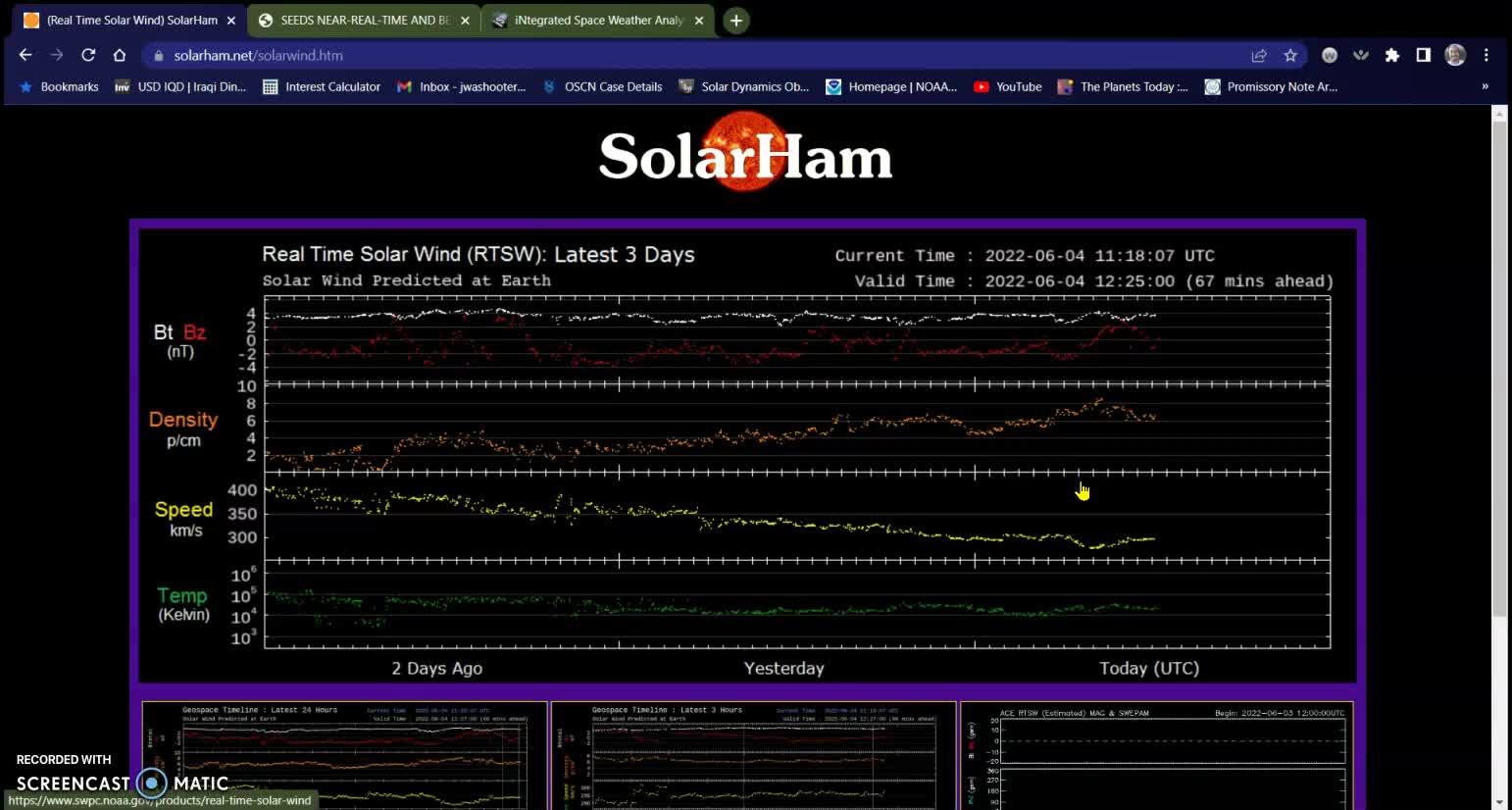The image size is (1512, 810).
Task: Bookmark this page with the star icon
Action: pyautogui.click(x=1290, y=56)
